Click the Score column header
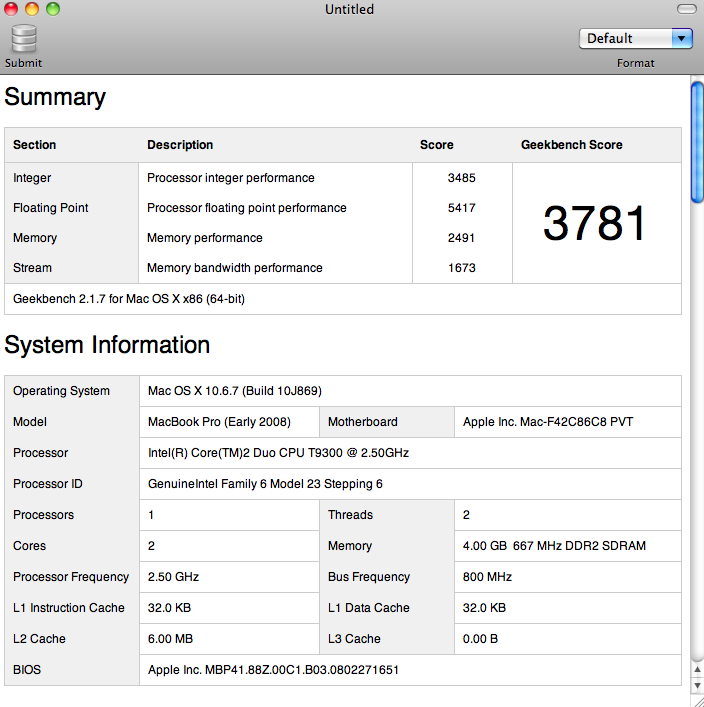 click(x=437, y=145)
